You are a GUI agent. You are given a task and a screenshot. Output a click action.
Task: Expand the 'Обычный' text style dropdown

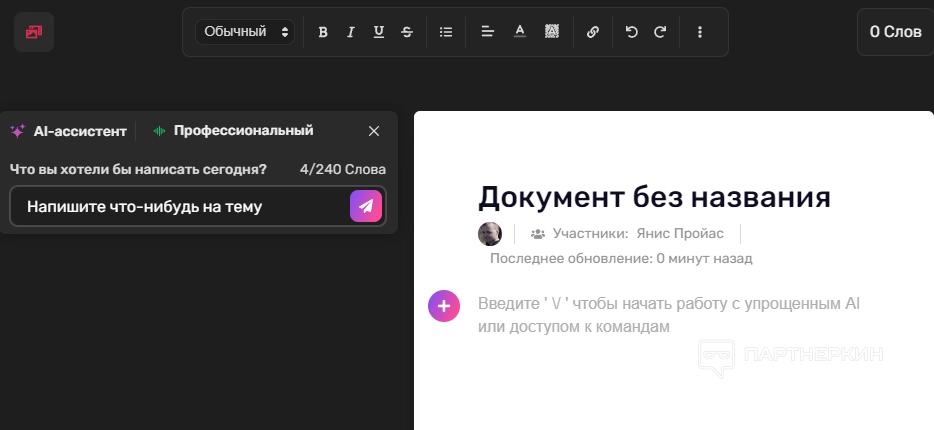(246, 32)
